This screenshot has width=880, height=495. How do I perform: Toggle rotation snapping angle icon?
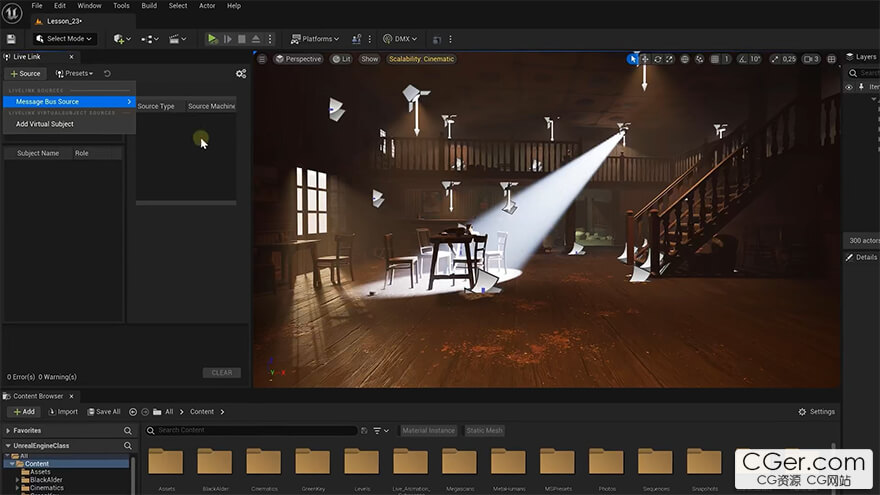(x=742, y=59)
